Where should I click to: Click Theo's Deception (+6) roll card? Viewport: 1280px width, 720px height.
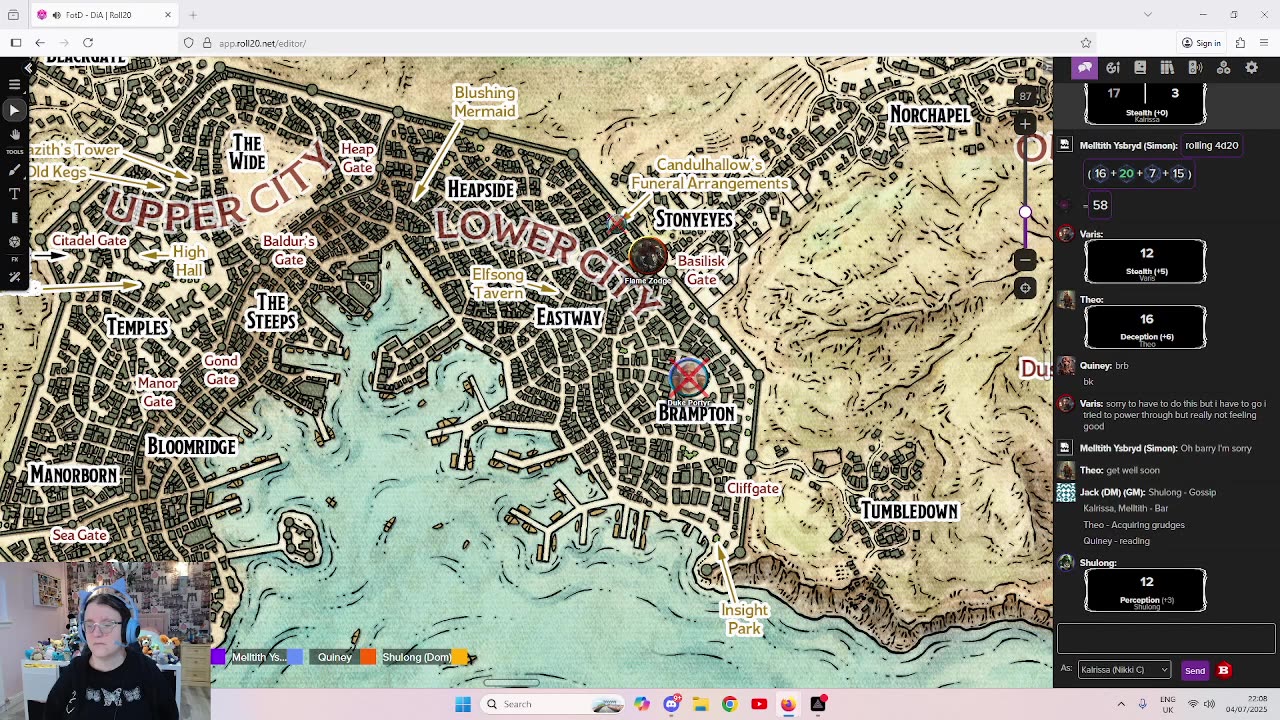point(1145,327)
